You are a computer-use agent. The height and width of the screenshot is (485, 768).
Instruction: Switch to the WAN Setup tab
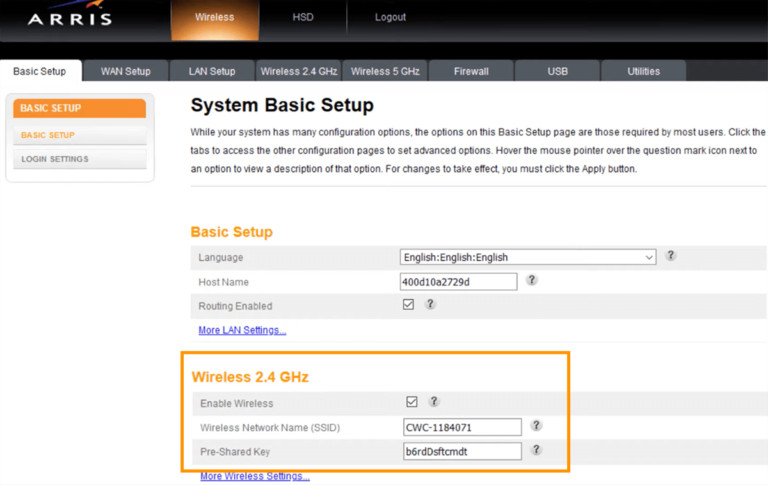pos(125,71)
